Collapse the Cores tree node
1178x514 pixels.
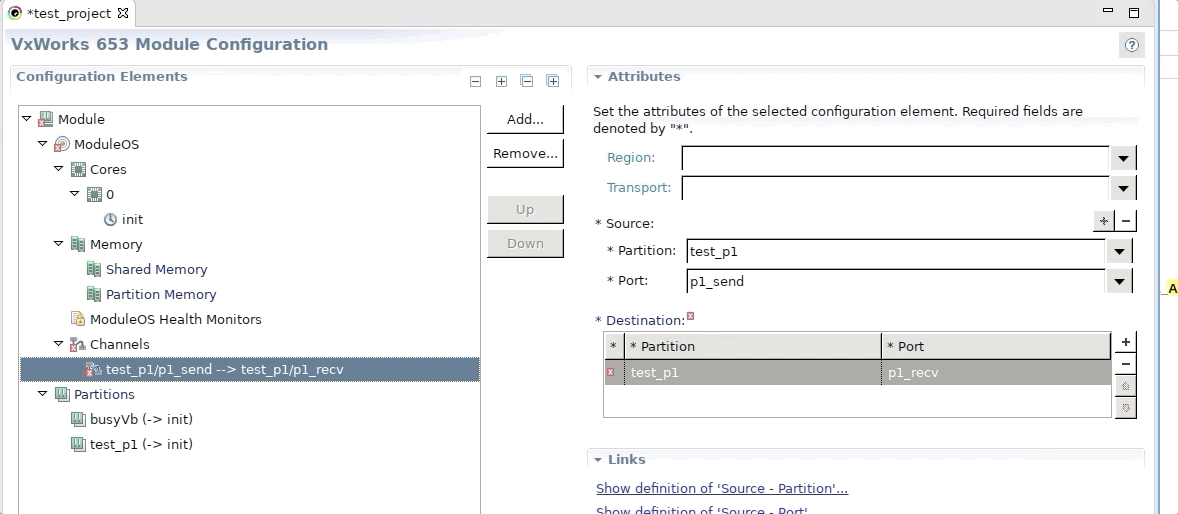pyautogui.click(x=59, y=169)
